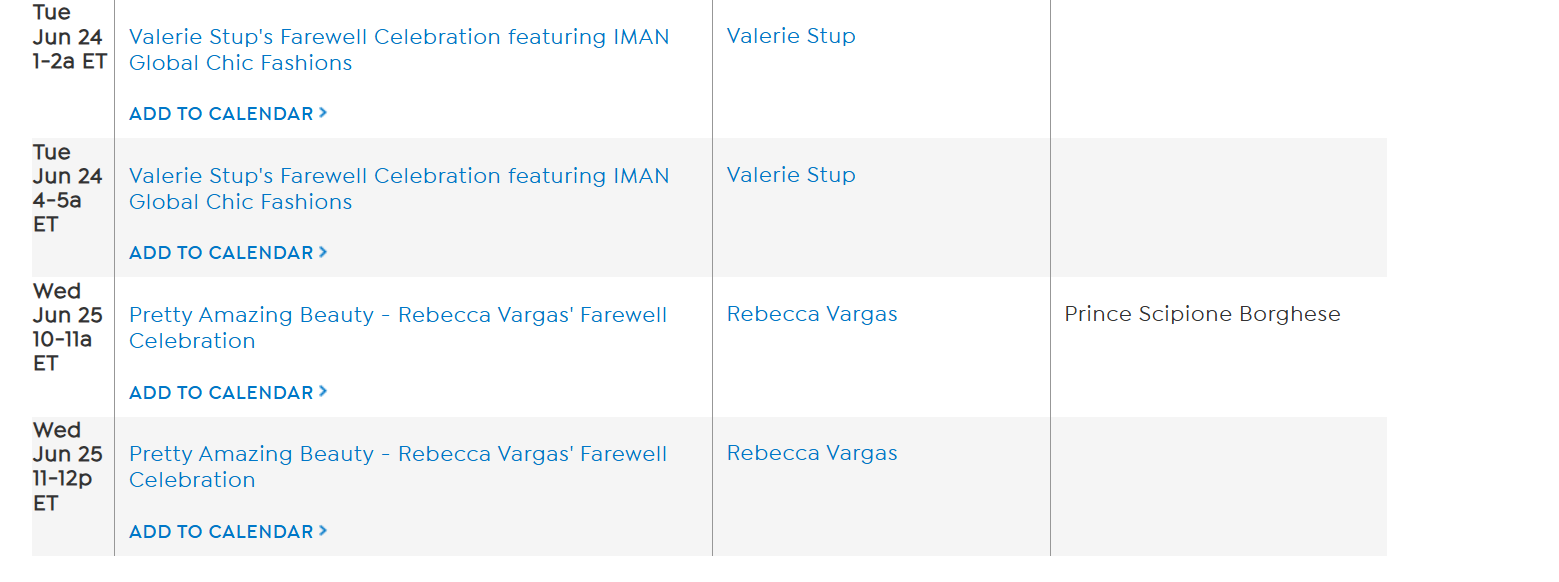1559x582 pixels.
Task: Open Pretty Amazing Beauty 11-12p show link
Action: click(x=398, y=455)
